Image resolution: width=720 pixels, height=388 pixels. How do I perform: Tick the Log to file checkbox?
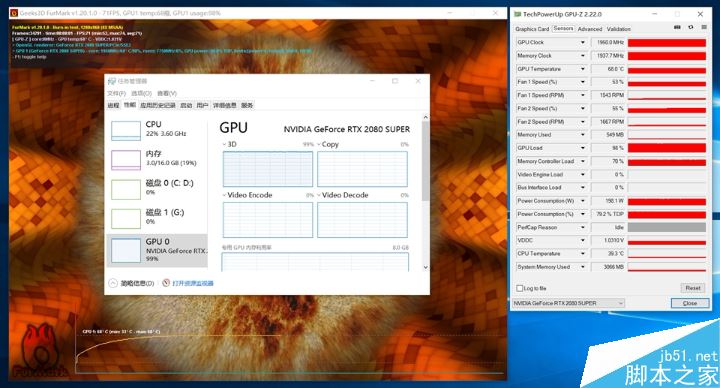pos(520,288)
